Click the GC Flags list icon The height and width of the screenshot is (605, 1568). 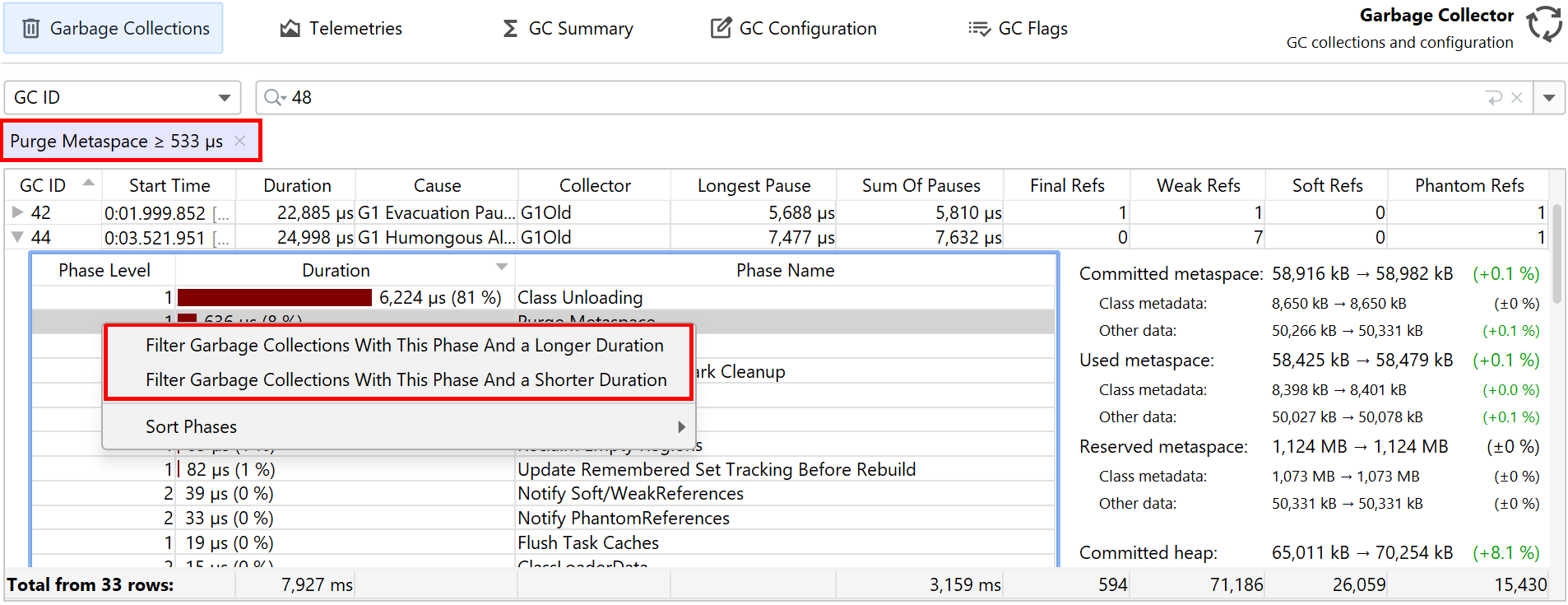979,29
